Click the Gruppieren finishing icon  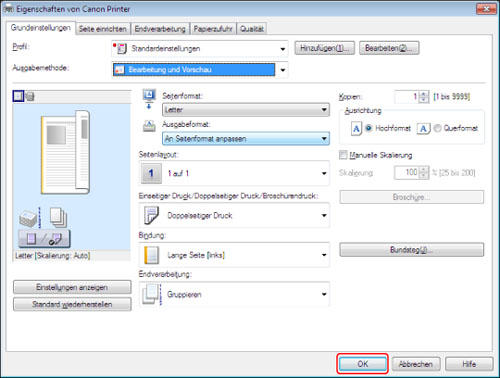click(152, 294)
